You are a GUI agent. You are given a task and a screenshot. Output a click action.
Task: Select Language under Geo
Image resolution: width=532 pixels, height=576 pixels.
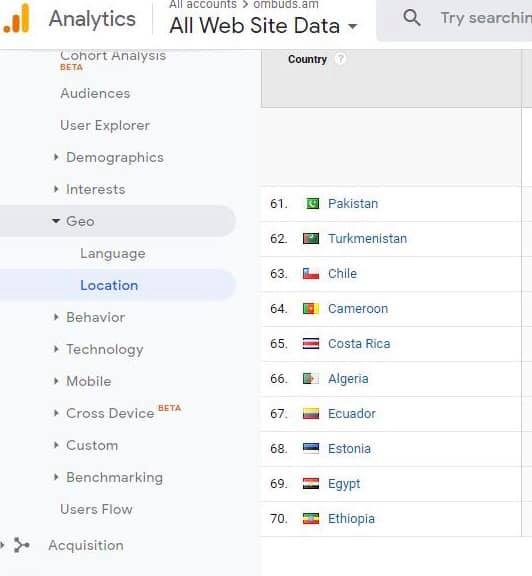point(113,253)
